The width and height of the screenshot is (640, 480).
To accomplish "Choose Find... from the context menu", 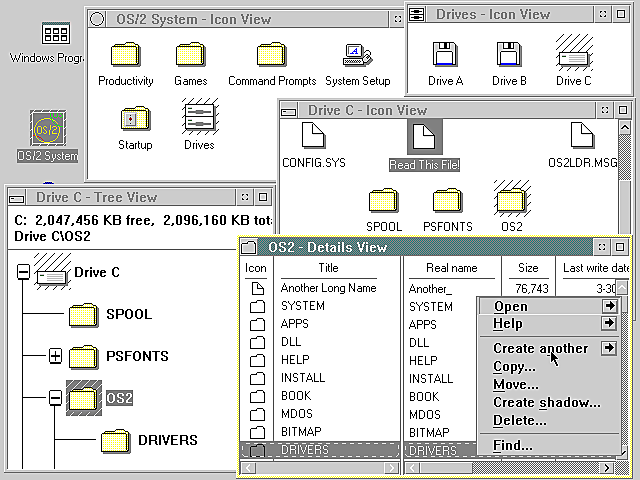I will (x=513, y=445).
